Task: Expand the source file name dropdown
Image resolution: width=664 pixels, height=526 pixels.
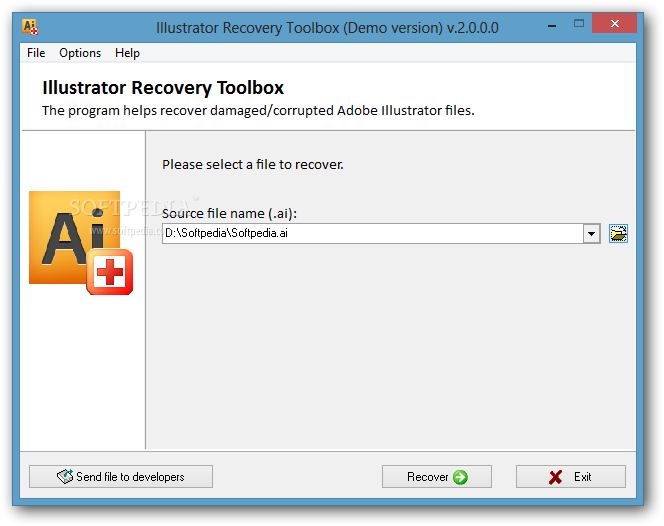Action: coord(592,234)
